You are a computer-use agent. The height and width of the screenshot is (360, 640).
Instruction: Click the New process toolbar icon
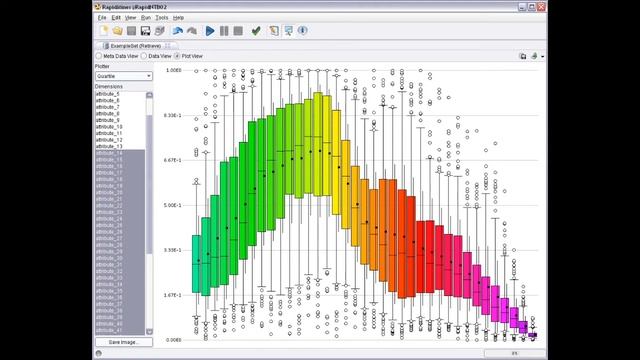click(104, 31)
